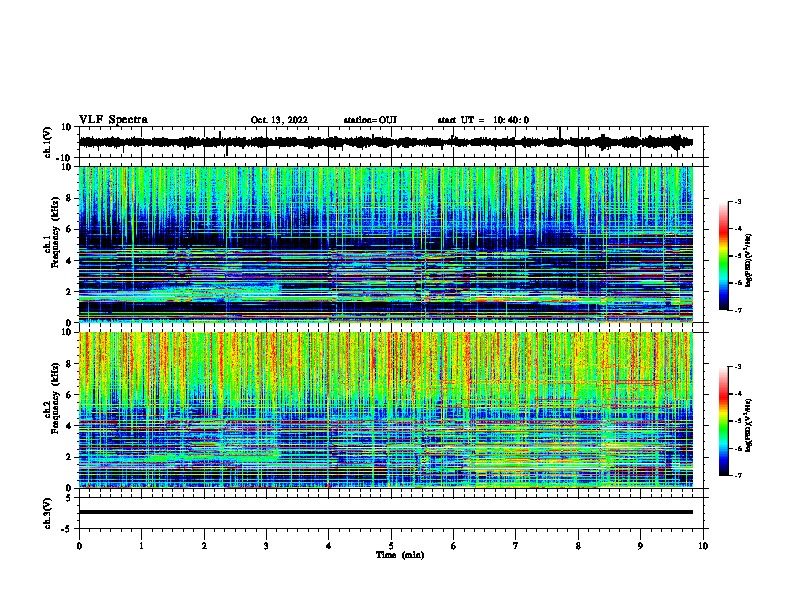The width and height of the screenshot is (792, 612).
Task: Click the ch.2 spectrogram color scale bar
Action: click(723, 421)
